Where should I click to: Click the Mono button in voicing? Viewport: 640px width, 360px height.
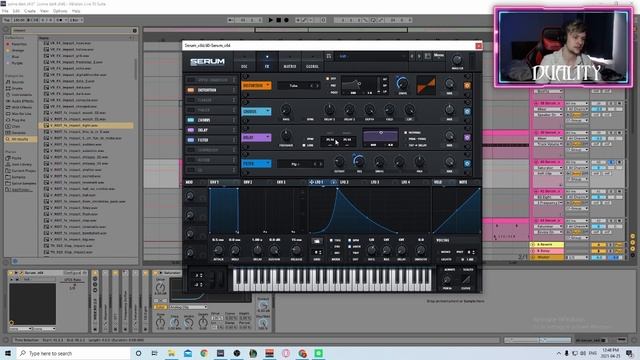pos(446,252)
